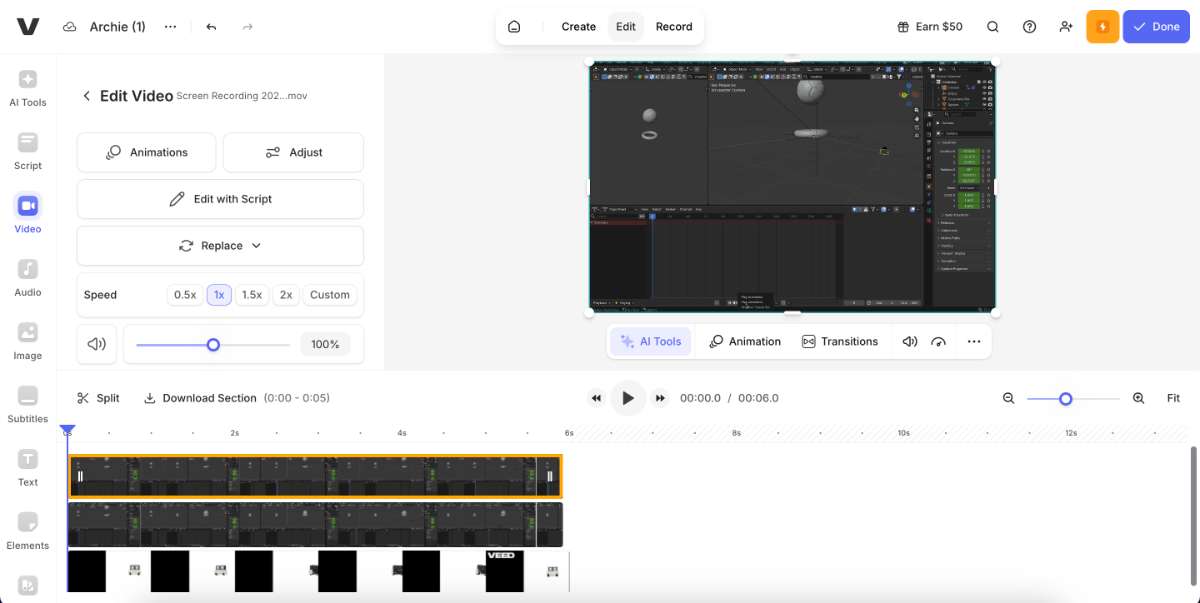Choose Custom speed
Viewport: 1200px width, 603px height.
click(330, 295)
